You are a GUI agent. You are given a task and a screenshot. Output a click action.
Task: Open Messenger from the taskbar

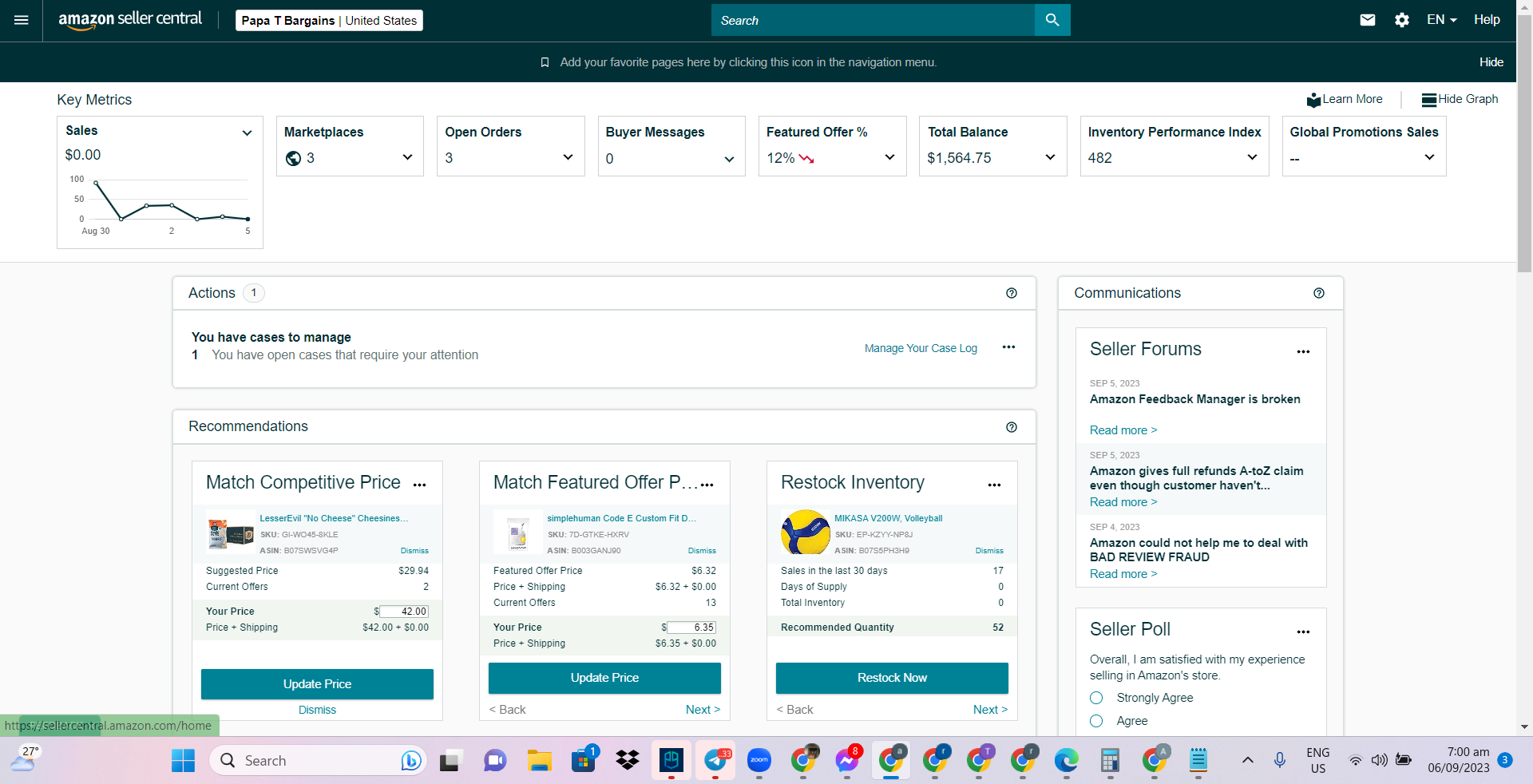point(847,761)
